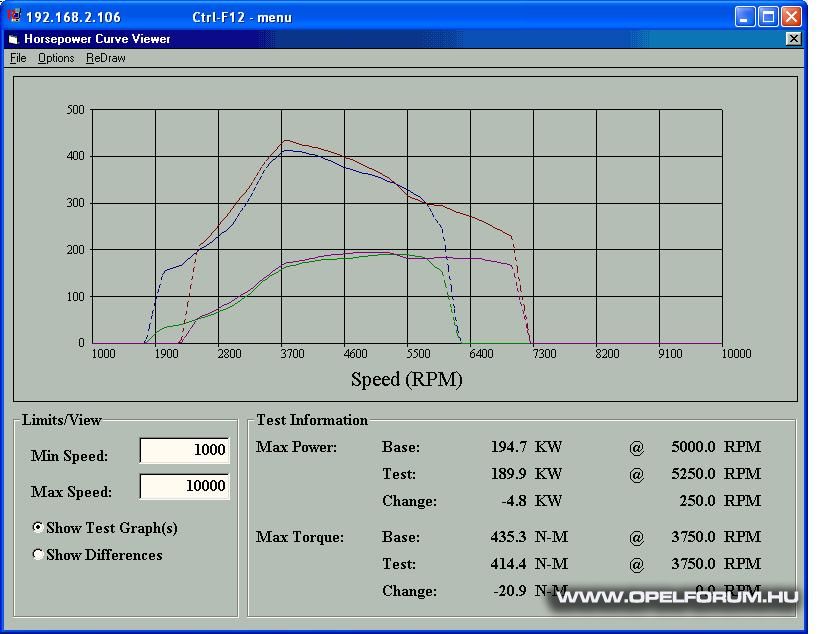Click the Min Speed input field
Image resolution: width=820 pixels, height=634 pixels.
[x=185, y=450]
